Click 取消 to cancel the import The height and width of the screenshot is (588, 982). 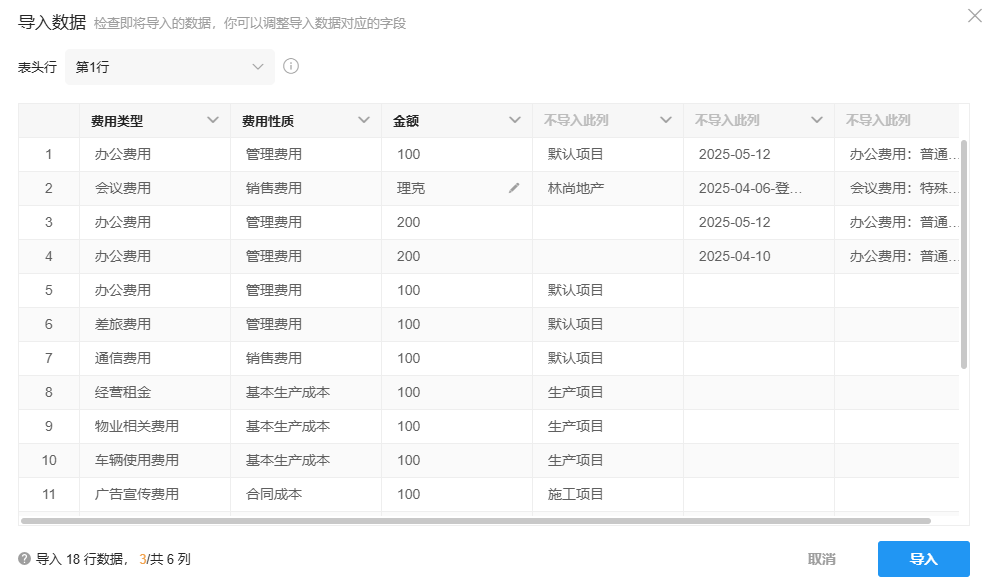(822, 560)
